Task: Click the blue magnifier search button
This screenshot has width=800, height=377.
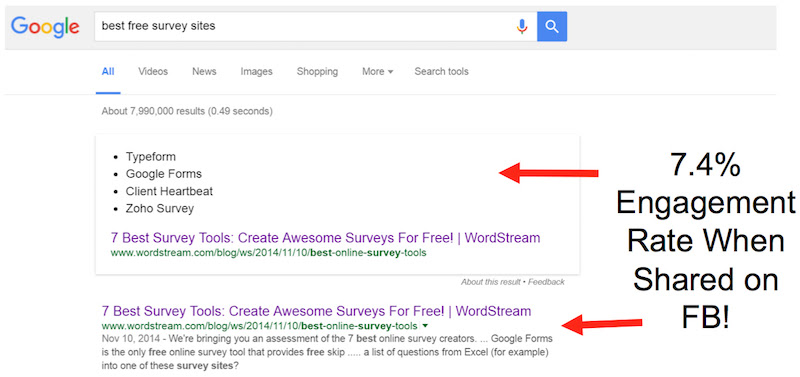Action: (x=552, y=26)
